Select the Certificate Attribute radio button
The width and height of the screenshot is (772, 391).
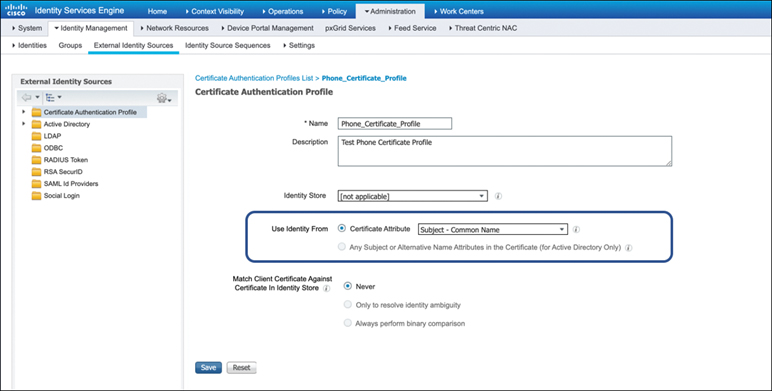(342, 228)
